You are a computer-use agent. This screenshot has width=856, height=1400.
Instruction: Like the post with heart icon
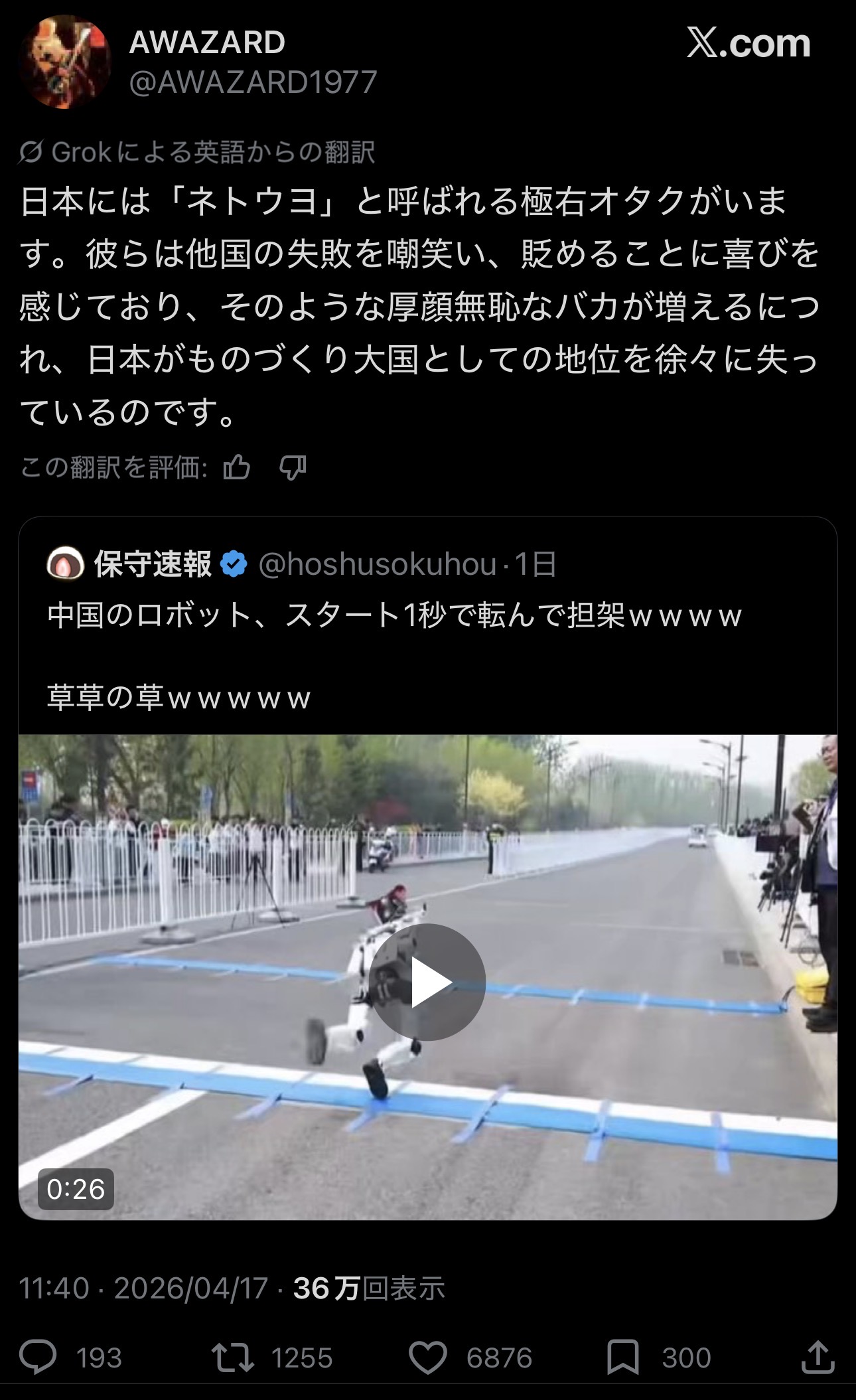tap(428, 1358)
